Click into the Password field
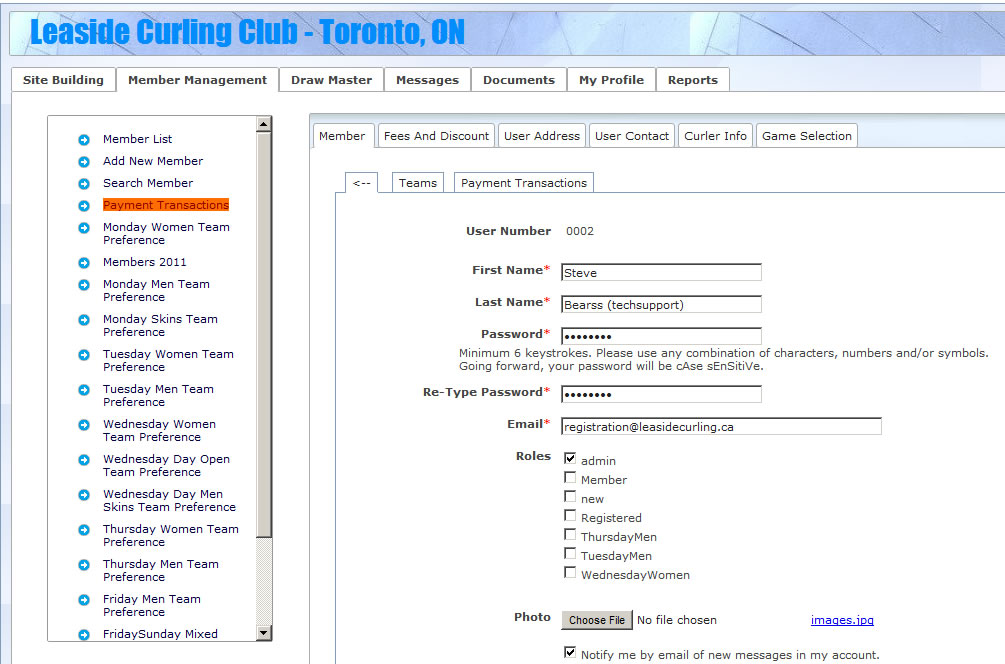 coord(661,336)
